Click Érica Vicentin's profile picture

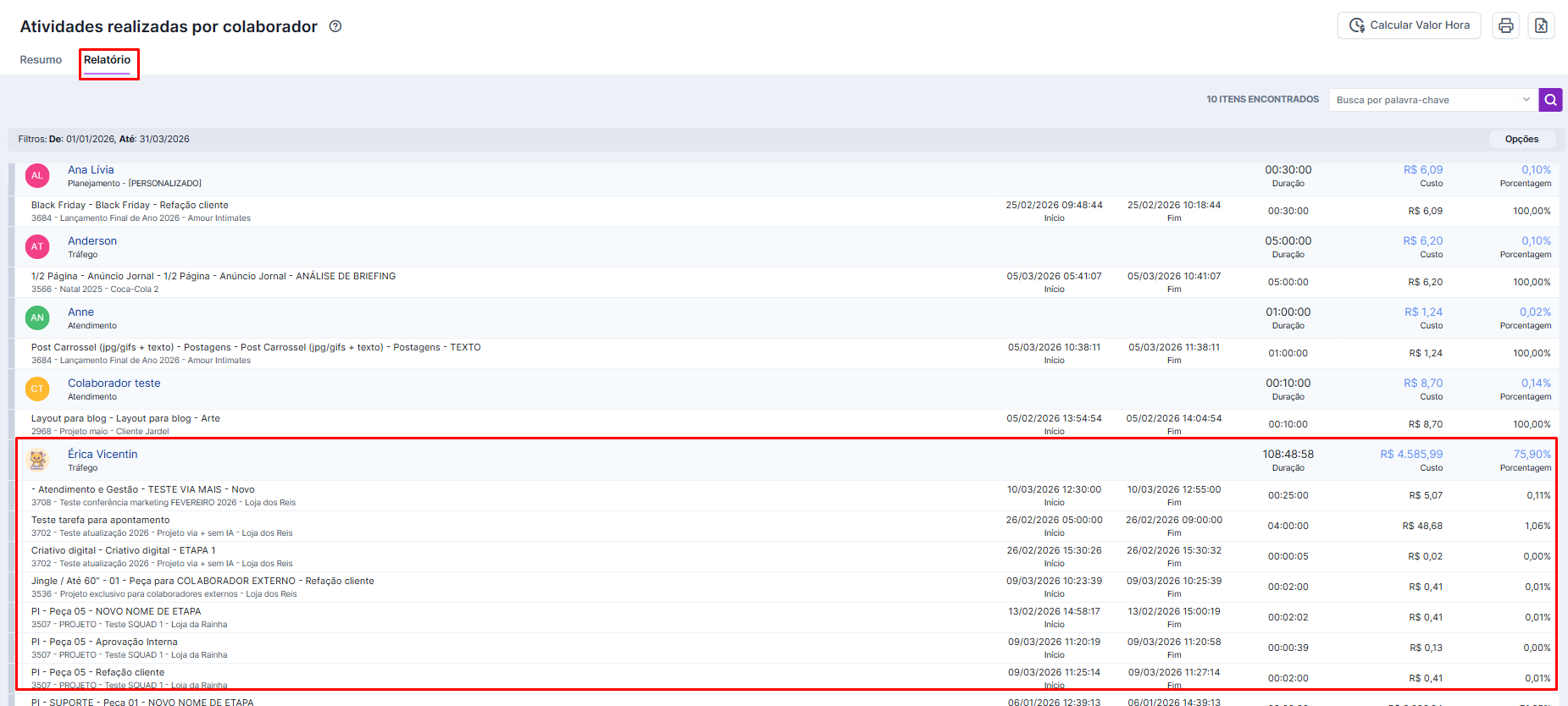click(37, 461)
